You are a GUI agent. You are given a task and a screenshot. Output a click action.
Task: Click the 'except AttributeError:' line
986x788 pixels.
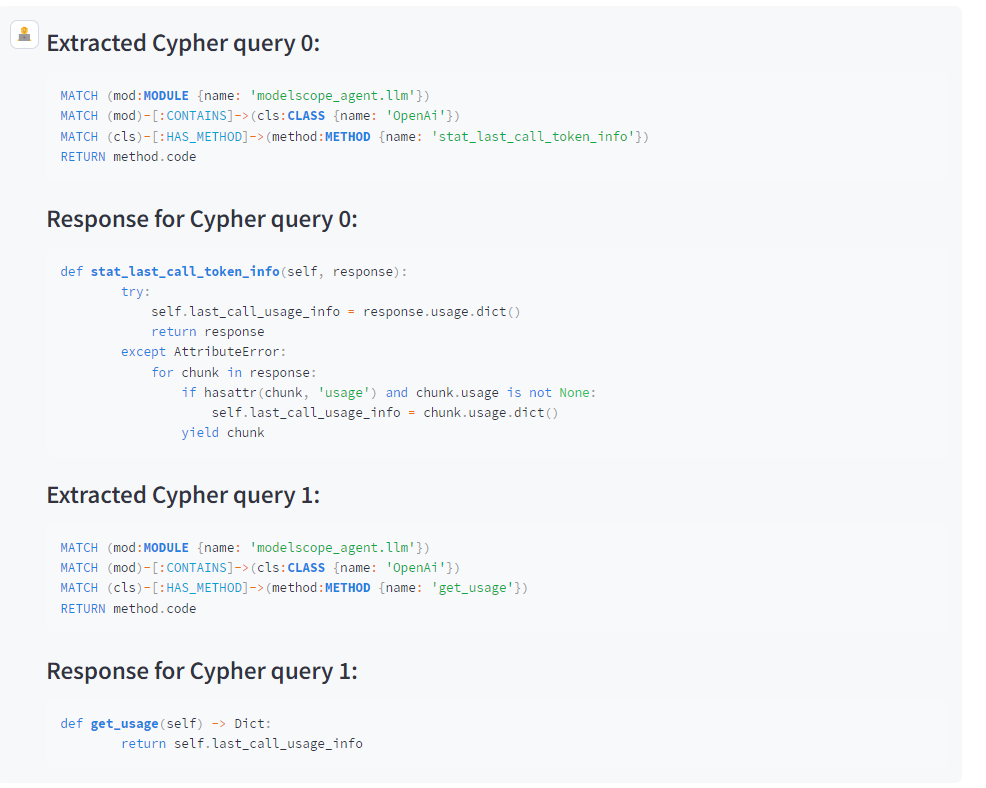(203, 352)
